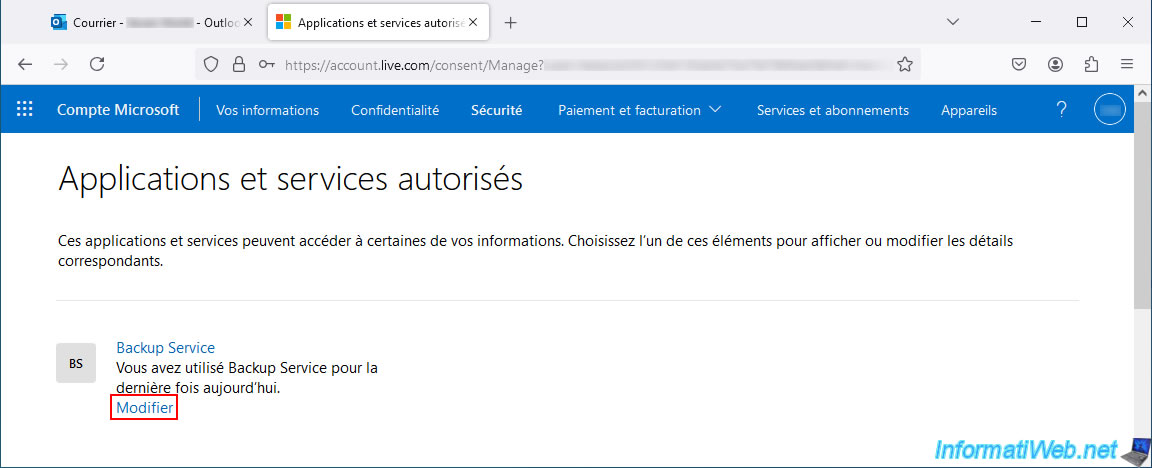This screenshot has width=1152, height=468.
Task: Open Services et abonnements
Action: pyautogui.click(x=832, y=110)
